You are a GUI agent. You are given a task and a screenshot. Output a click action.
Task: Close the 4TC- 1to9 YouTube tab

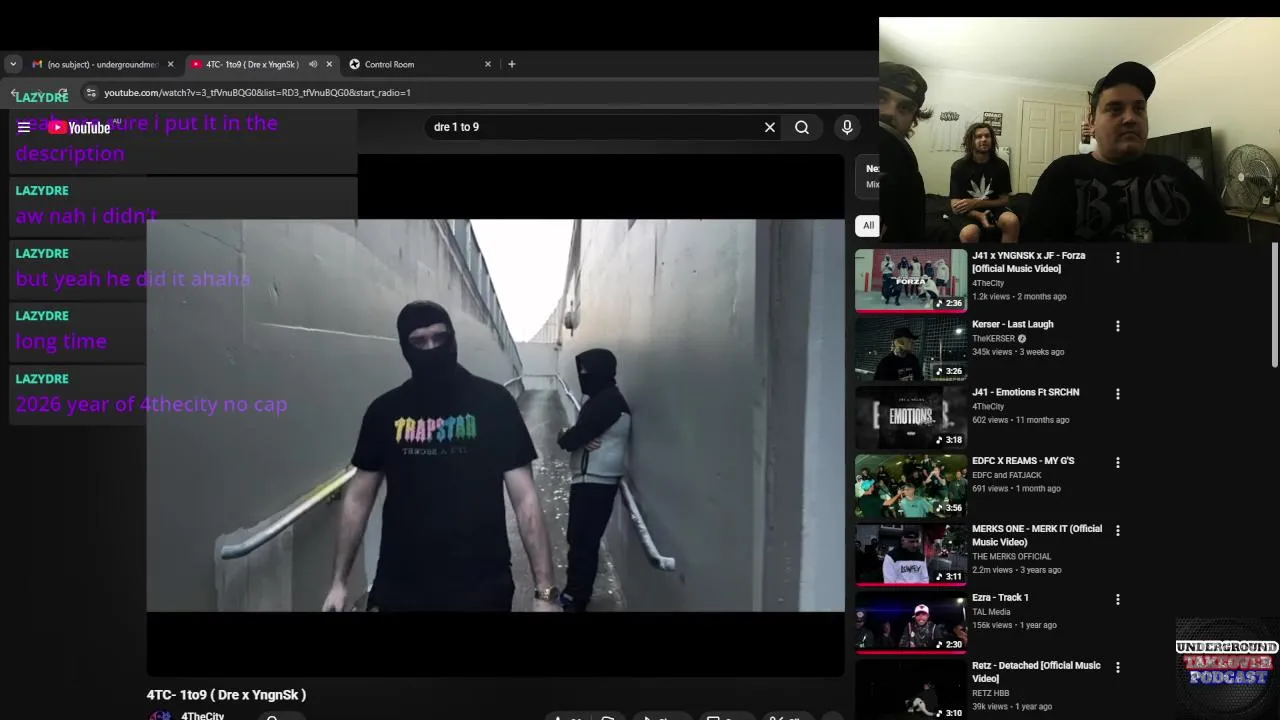(329, 64)
